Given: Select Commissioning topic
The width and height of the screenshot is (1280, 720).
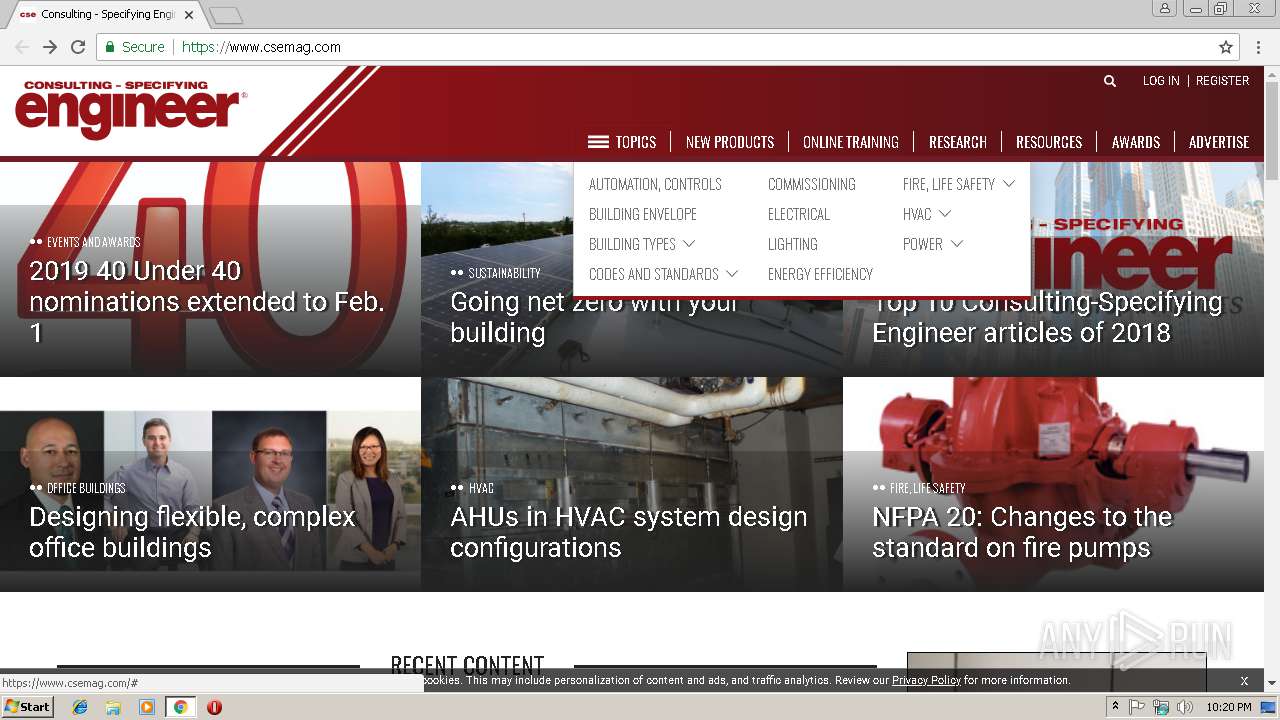Looking at the screenshot, I should coord(812,184).
